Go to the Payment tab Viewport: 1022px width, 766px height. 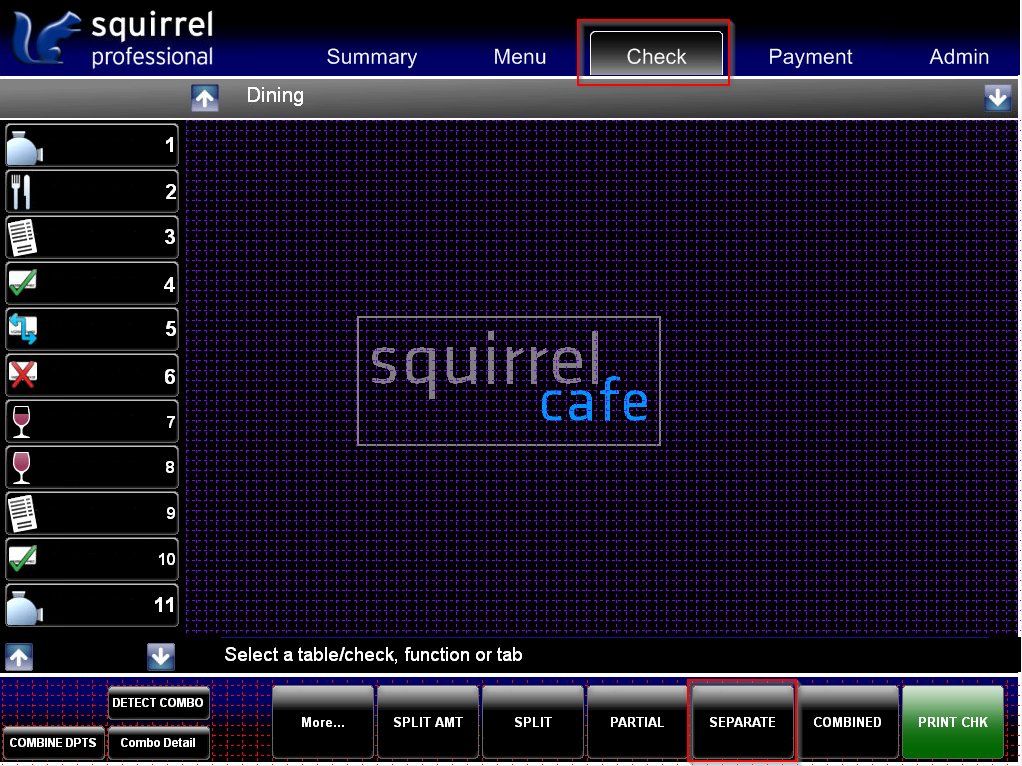810,57
